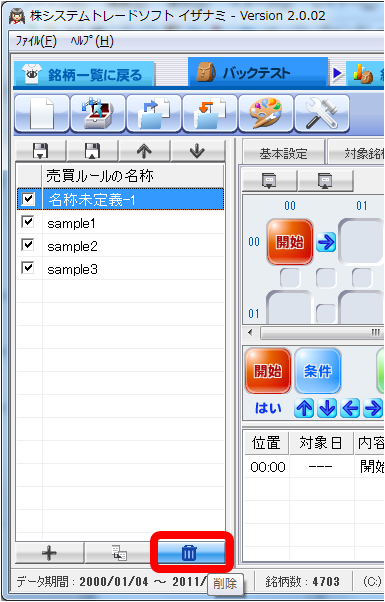Open the wrench and hammer settings icon
This screenshot has width=385, height=602.
322,114
